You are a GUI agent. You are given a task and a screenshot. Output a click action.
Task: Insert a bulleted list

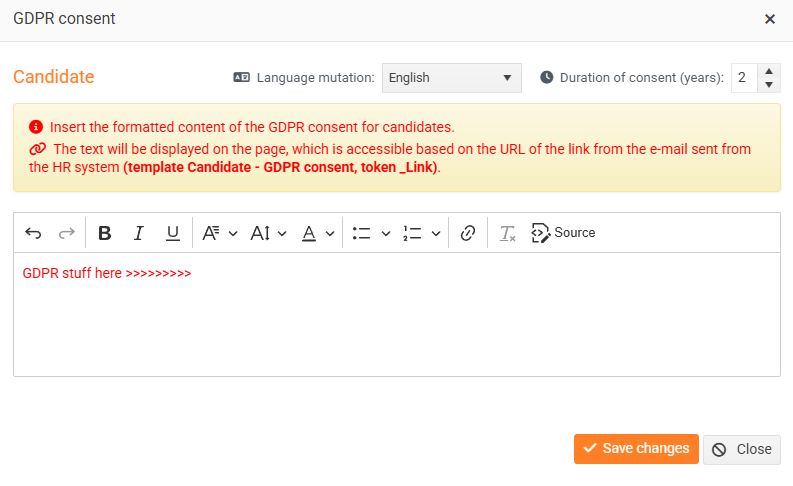(x=362, y=233)
